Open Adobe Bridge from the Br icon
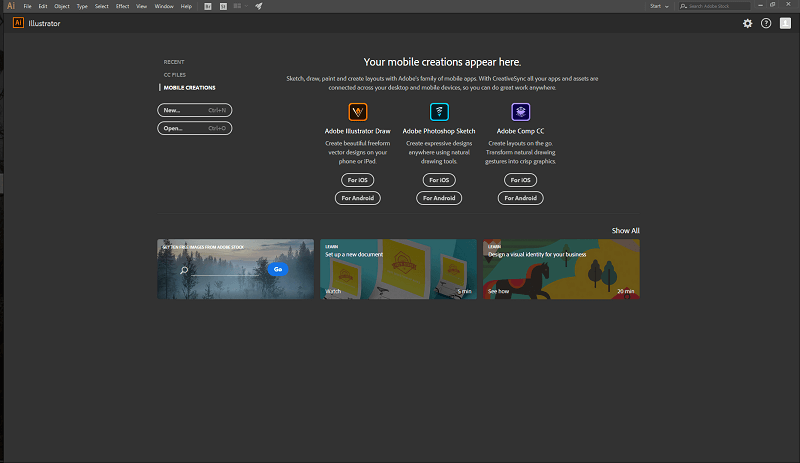Viewport: 800px width, 463px height. [x=208, y=6]
